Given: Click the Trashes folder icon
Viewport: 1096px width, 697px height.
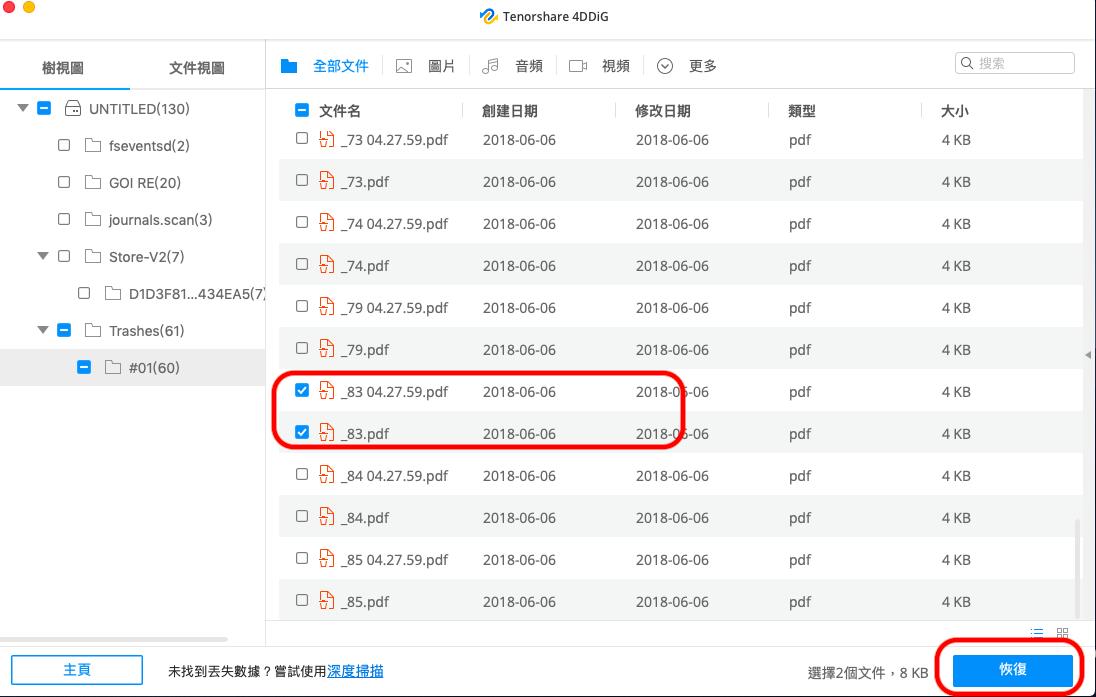Looking at the screenshot, I should pos(93,331).
